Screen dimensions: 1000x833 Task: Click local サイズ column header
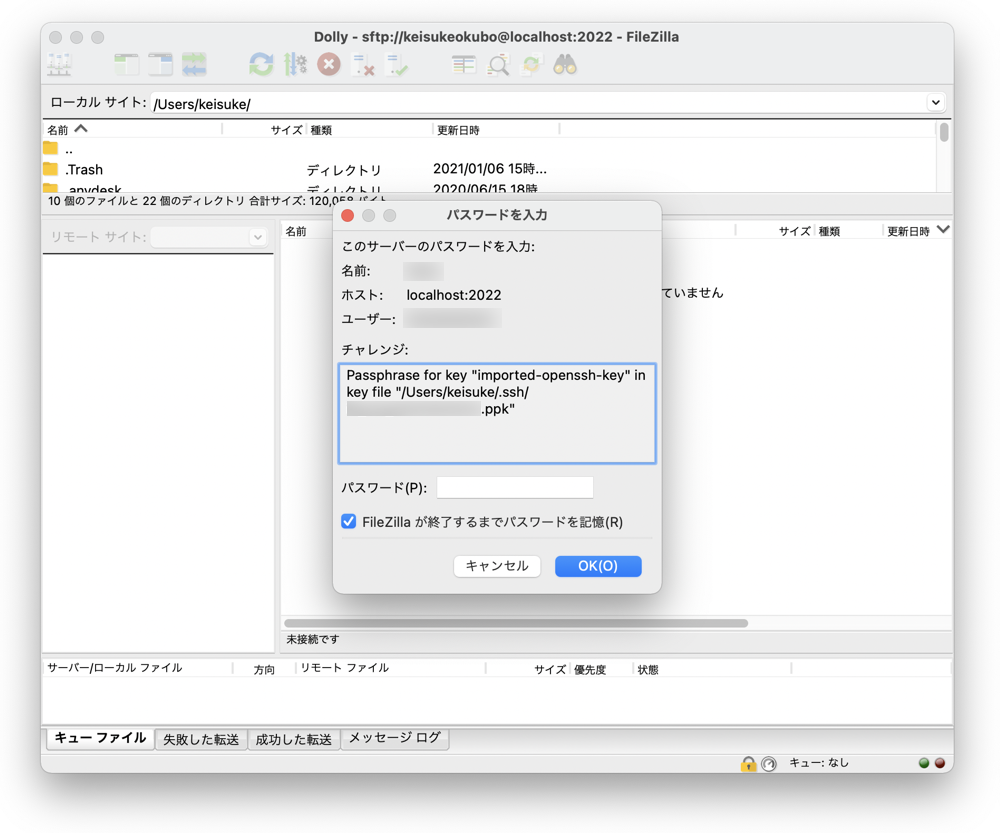265,129
